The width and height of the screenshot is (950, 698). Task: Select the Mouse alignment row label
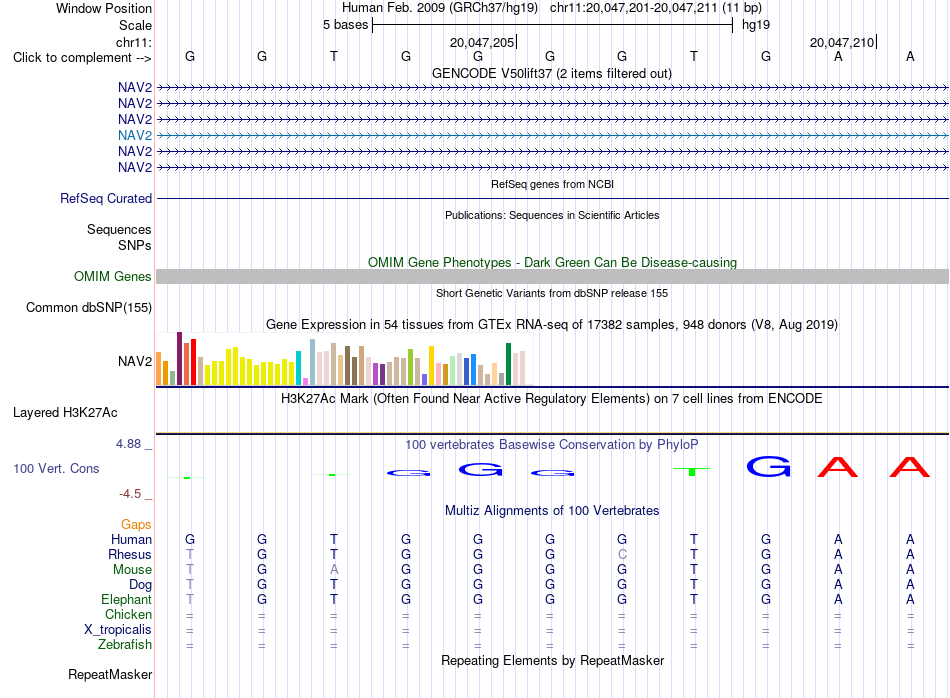pos(132,570)
